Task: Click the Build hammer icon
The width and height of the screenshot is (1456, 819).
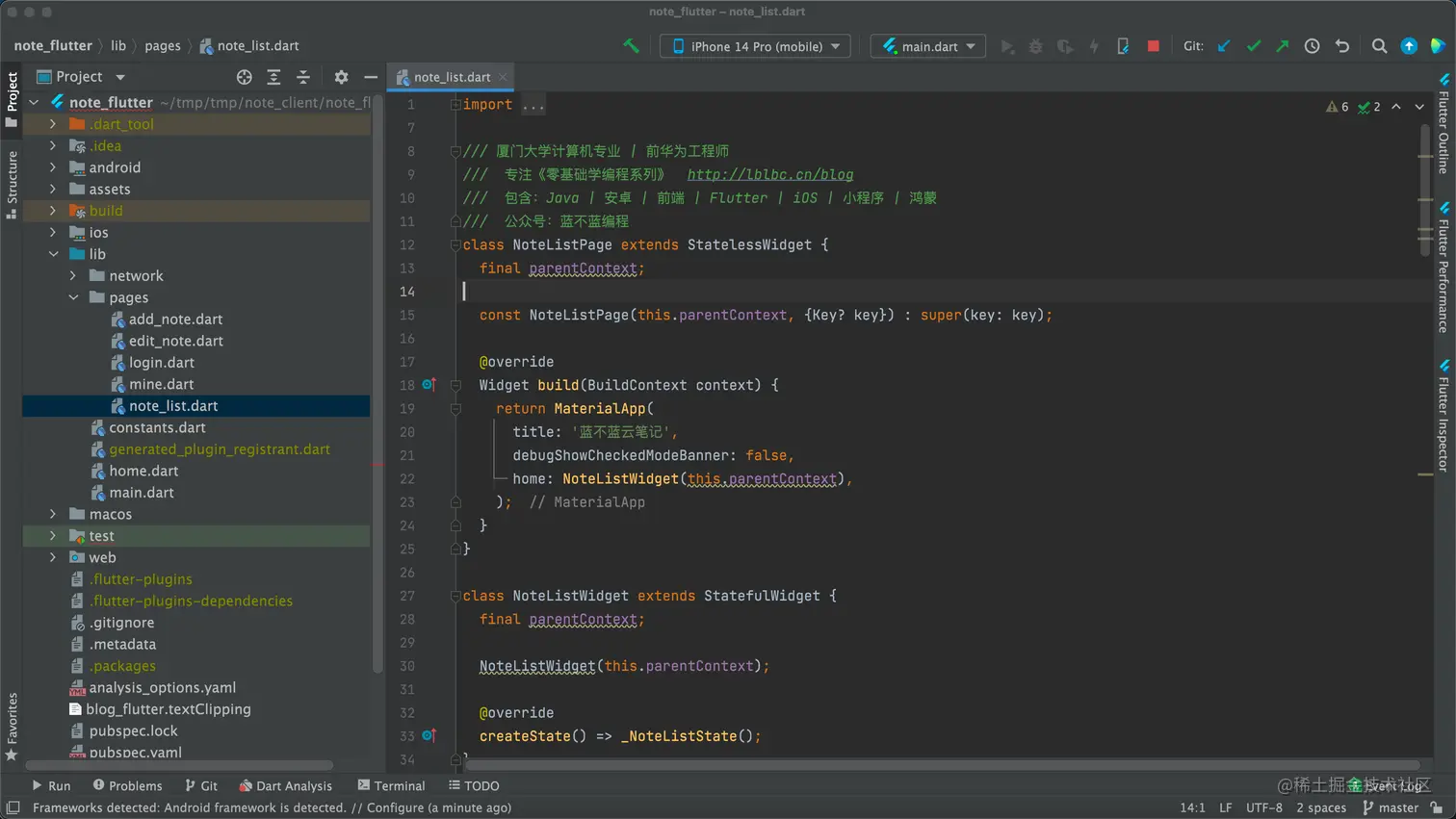Action: (632, 45)
